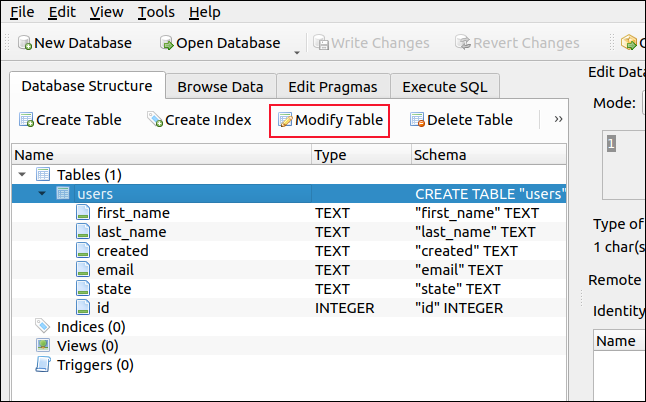Screen dimensions: 646x402
Task: Show more toolbar actions via chevron
Action: point(558,119)
